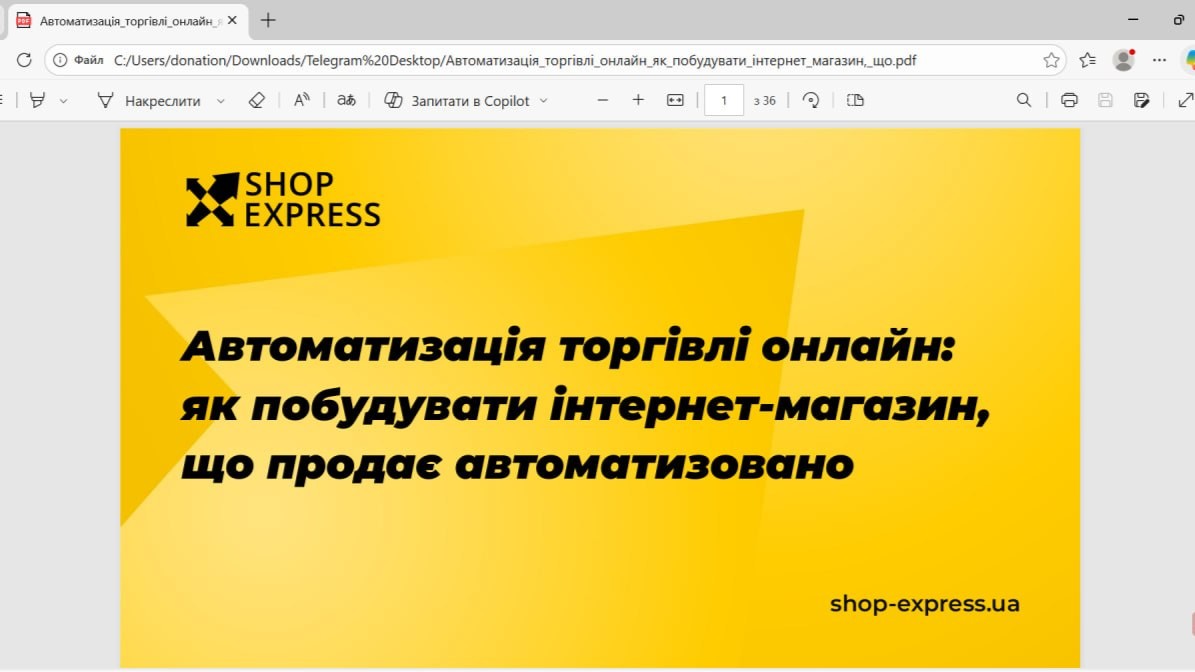Print the PDF document
Image resolution: width=1195 pixels, height=672 pixels.
(1069, 100)
